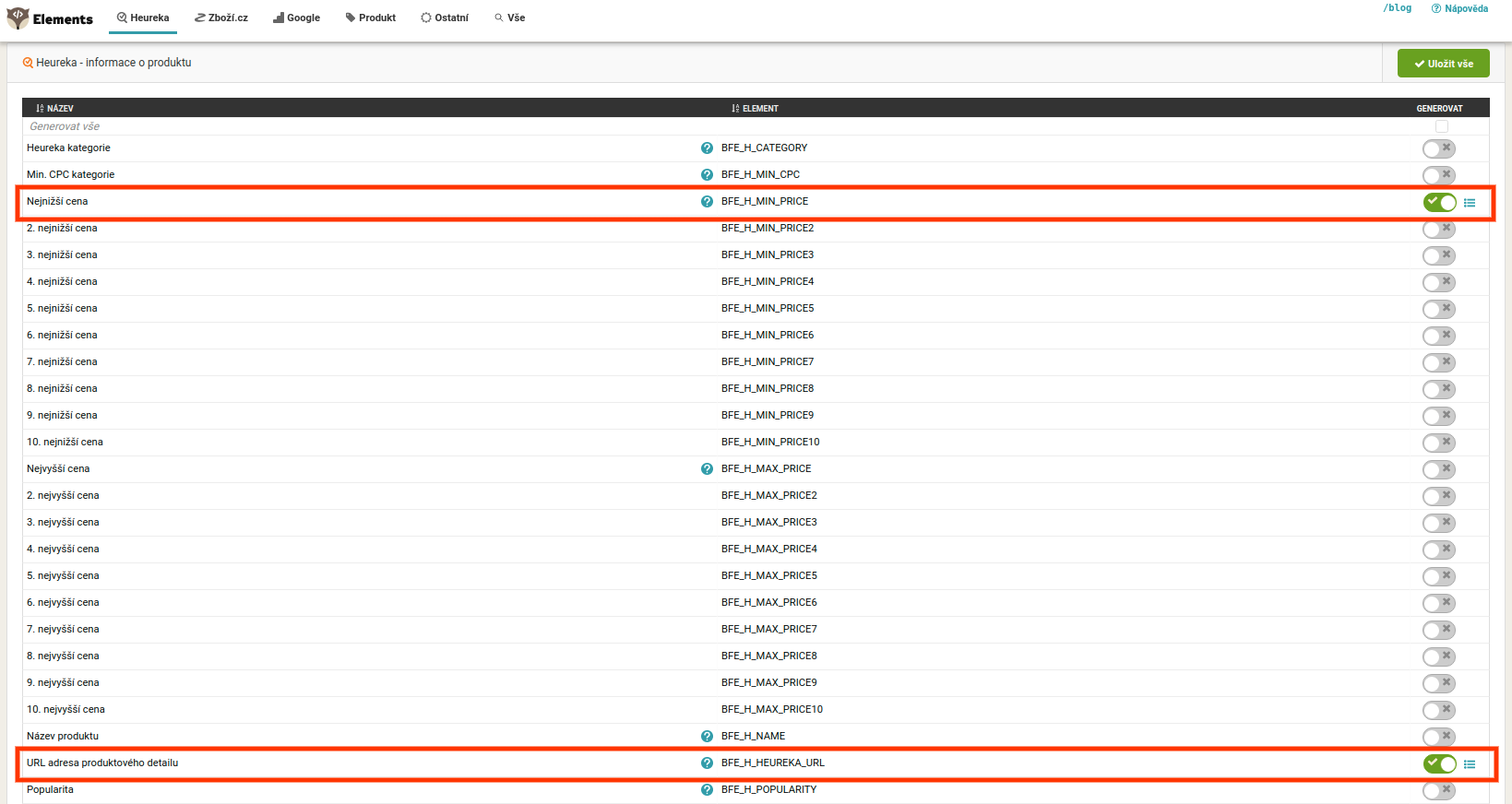Image resolution: width=1512 pixels, height=804 pixels.
Task: Enable toggle for Min. CPC kategorie
Action: tap(1439, 175)
